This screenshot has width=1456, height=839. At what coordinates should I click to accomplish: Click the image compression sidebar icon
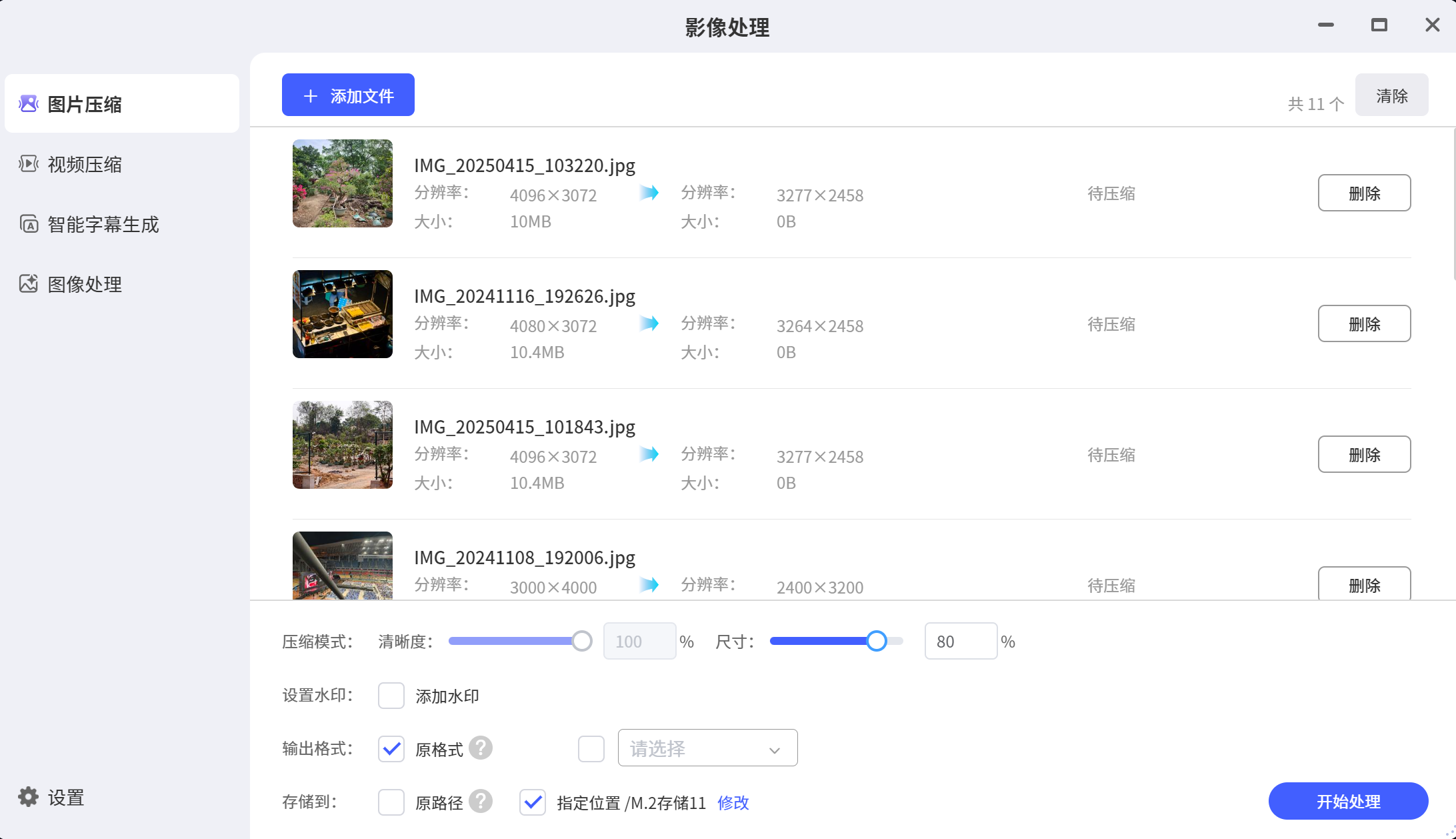(28, 103)
